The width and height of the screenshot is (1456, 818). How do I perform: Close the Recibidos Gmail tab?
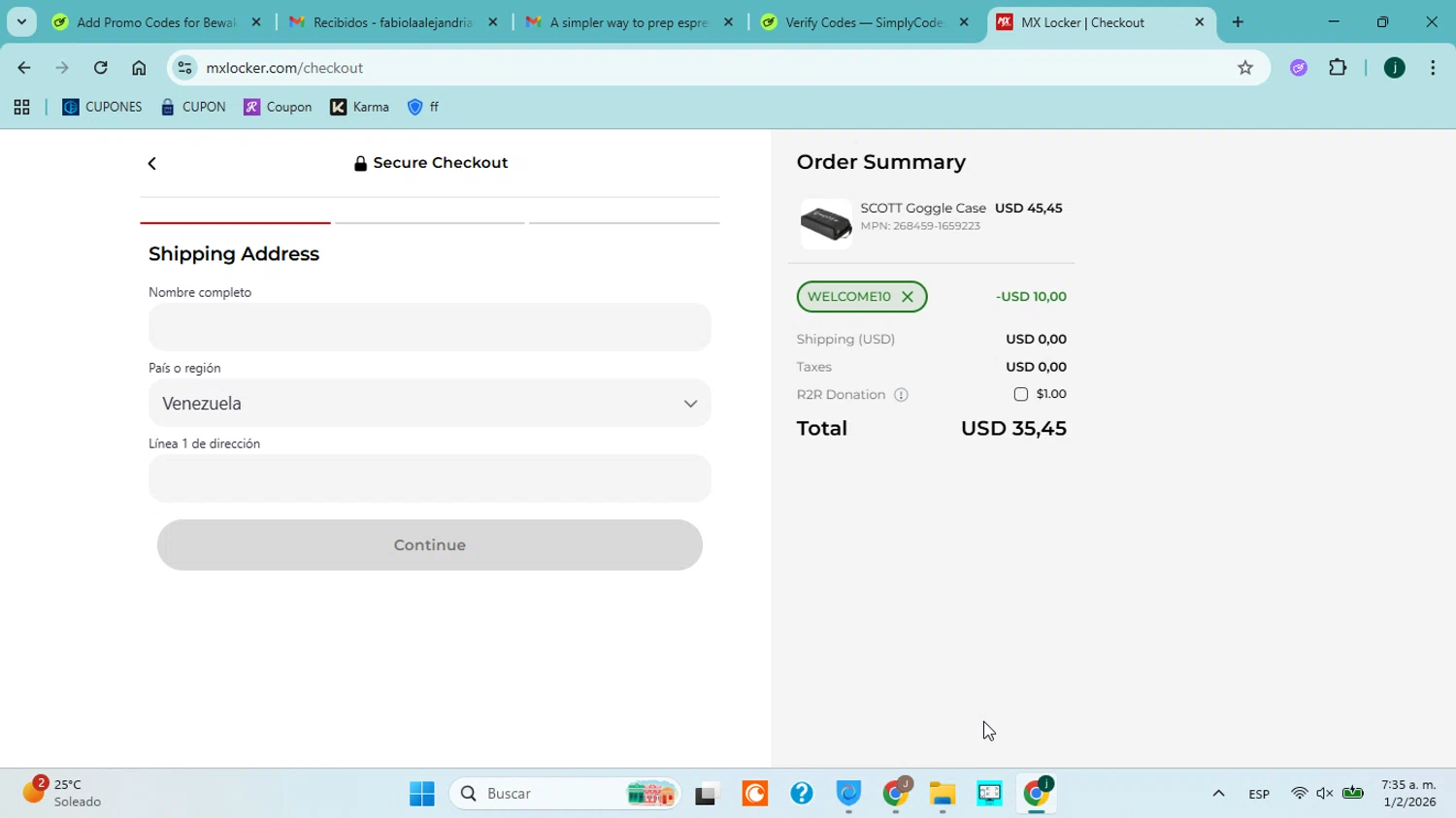pyautogui.click(x=493, y=22)
